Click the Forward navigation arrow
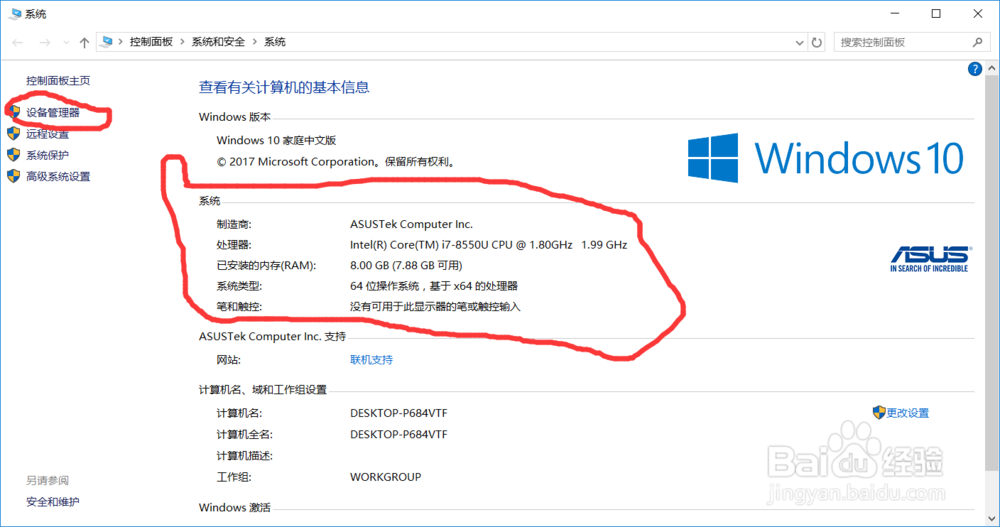This screenshot has width=1000, height=527. pos(45,42)
